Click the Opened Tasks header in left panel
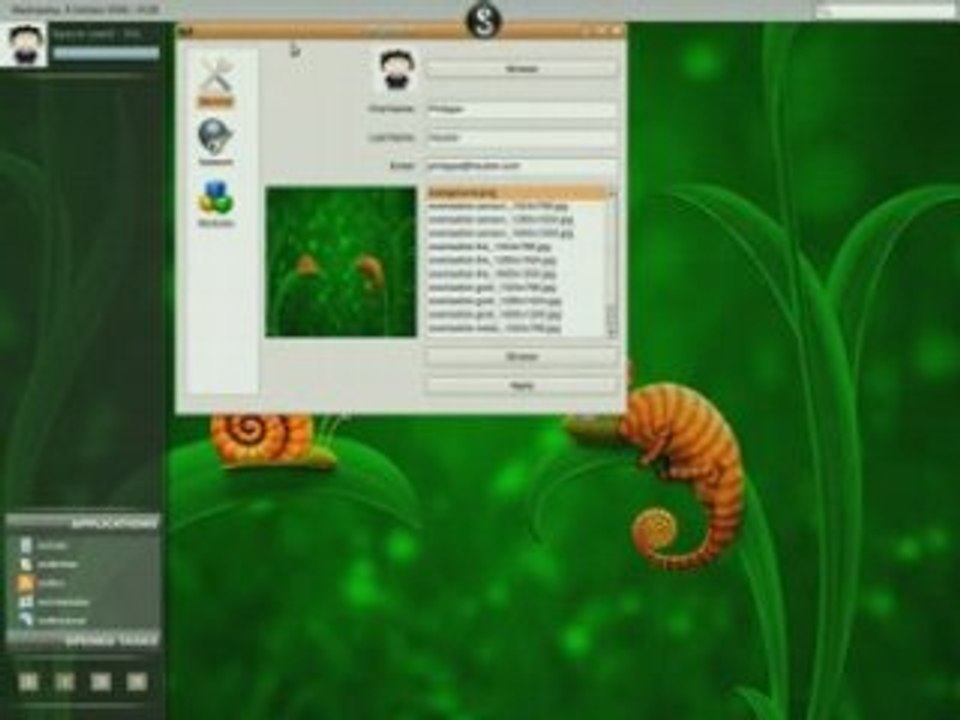 (82, 641)
